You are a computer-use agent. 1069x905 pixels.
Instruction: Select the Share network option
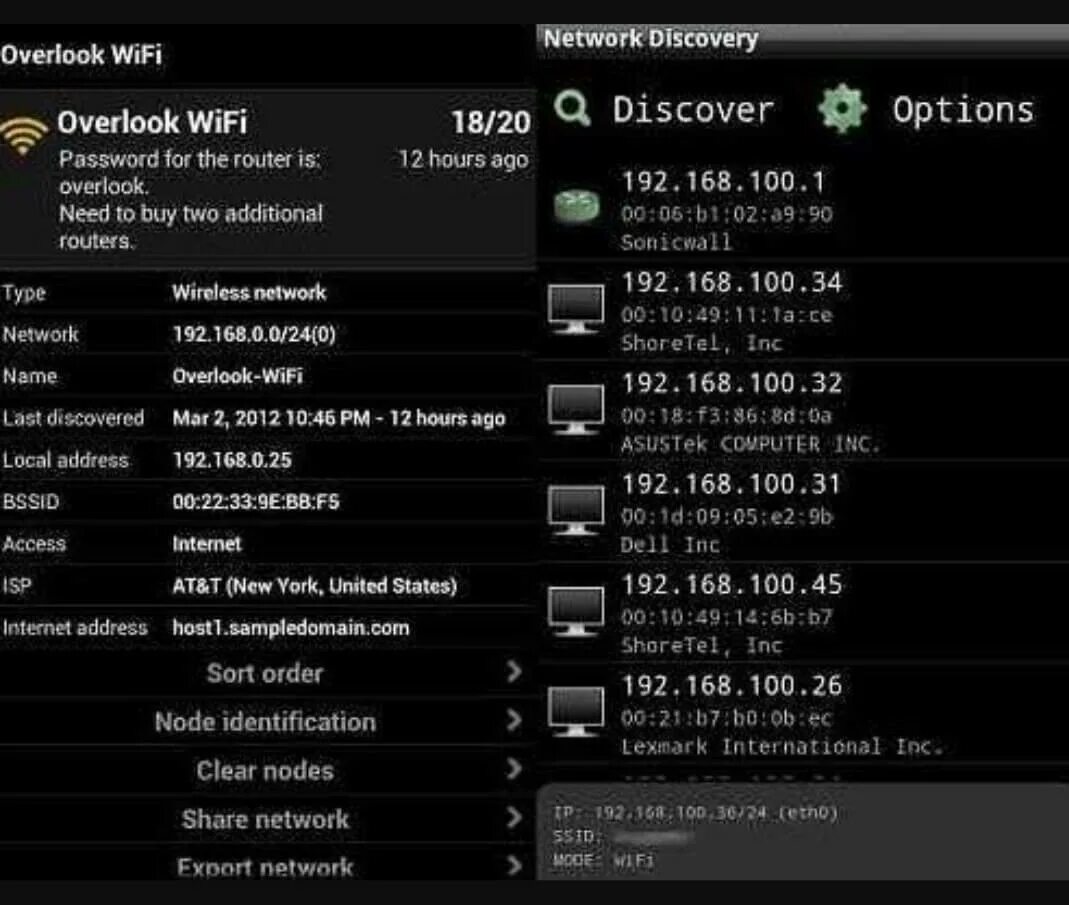pyautogui.click(x=265, y=819)
